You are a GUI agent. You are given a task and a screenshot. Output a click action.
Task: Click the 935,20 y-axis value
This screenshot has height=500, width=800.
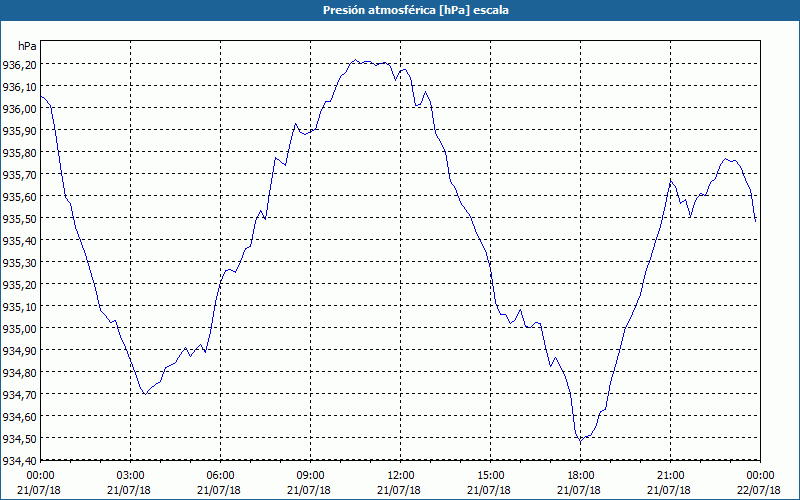[20, 284]
